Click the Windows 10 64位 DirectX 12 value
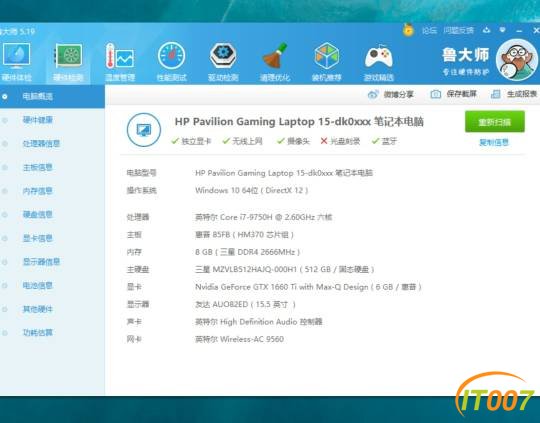540x423 pixels. click(x=251, y=190)
